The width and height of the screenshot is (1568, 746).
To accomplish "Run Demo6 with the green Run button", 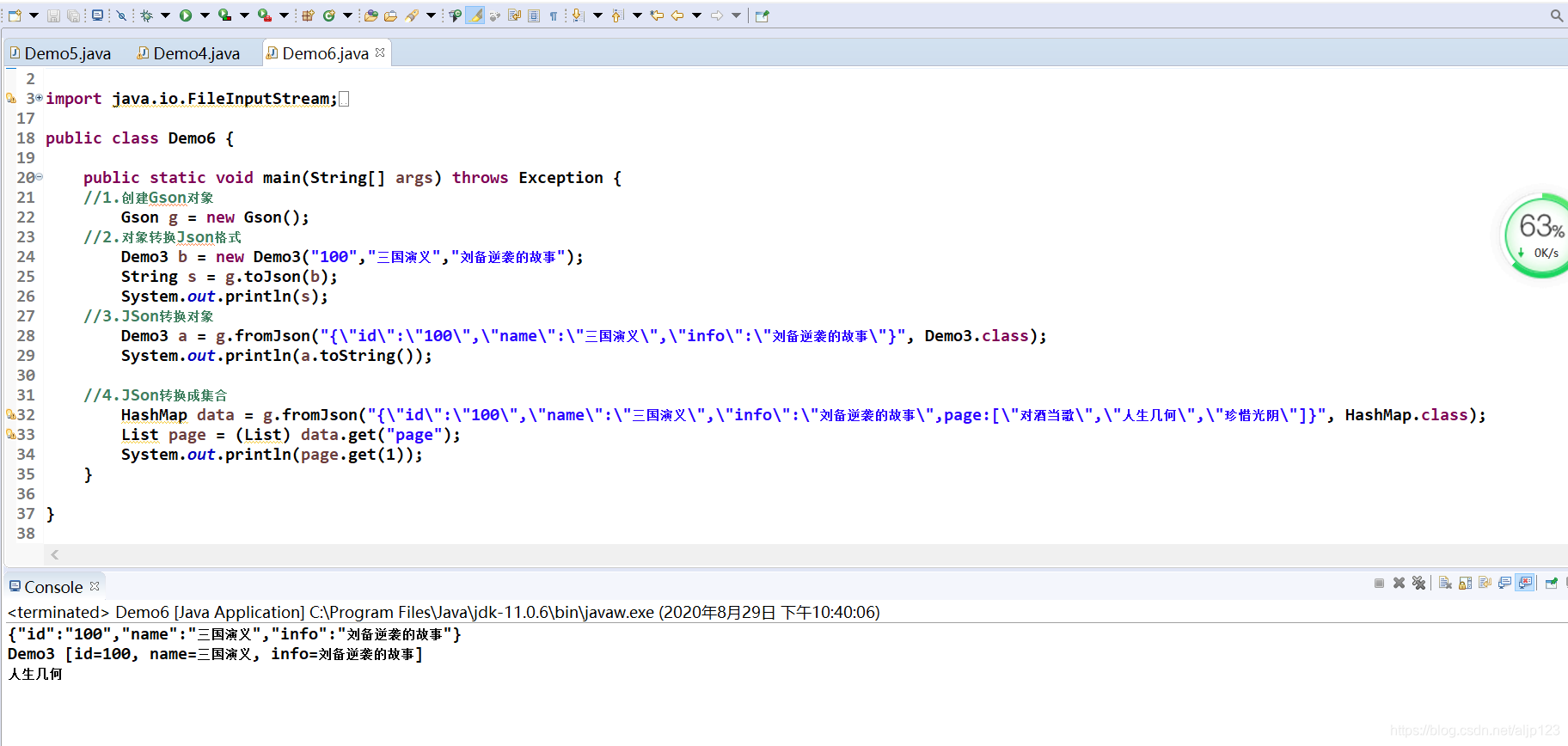I will pyautogui.click(x=186, y=15).
